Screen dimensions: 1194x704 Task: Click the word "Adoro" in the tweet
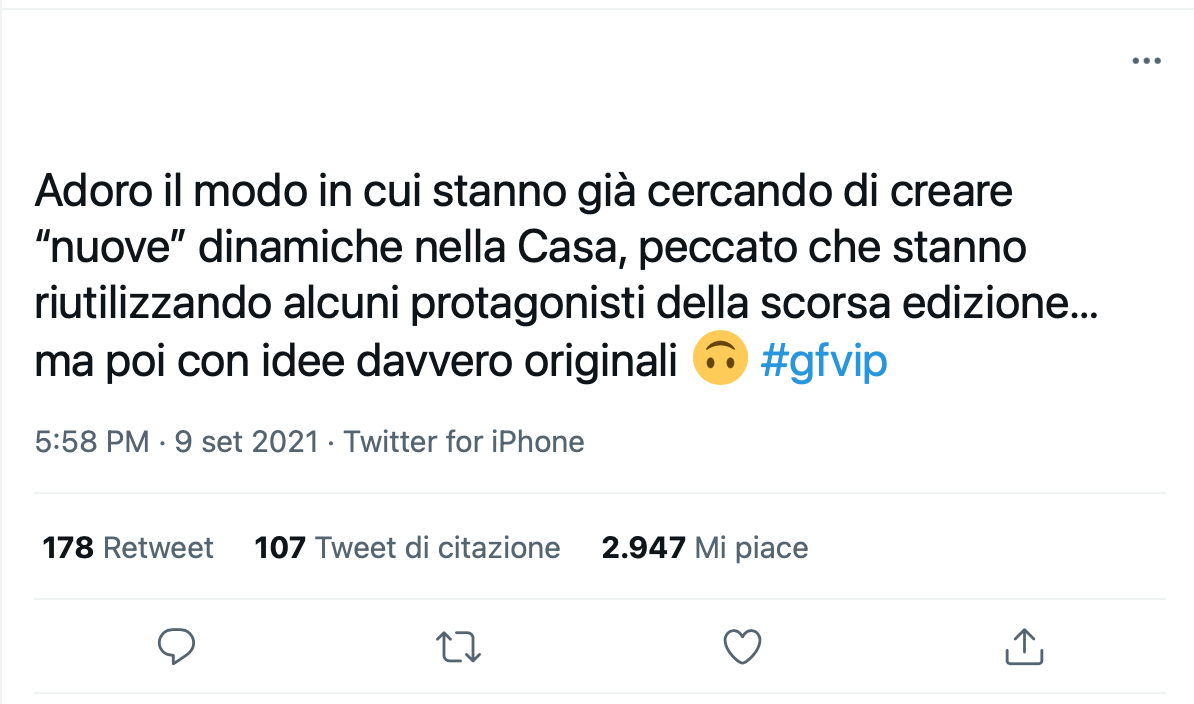[x=96, y=190]
